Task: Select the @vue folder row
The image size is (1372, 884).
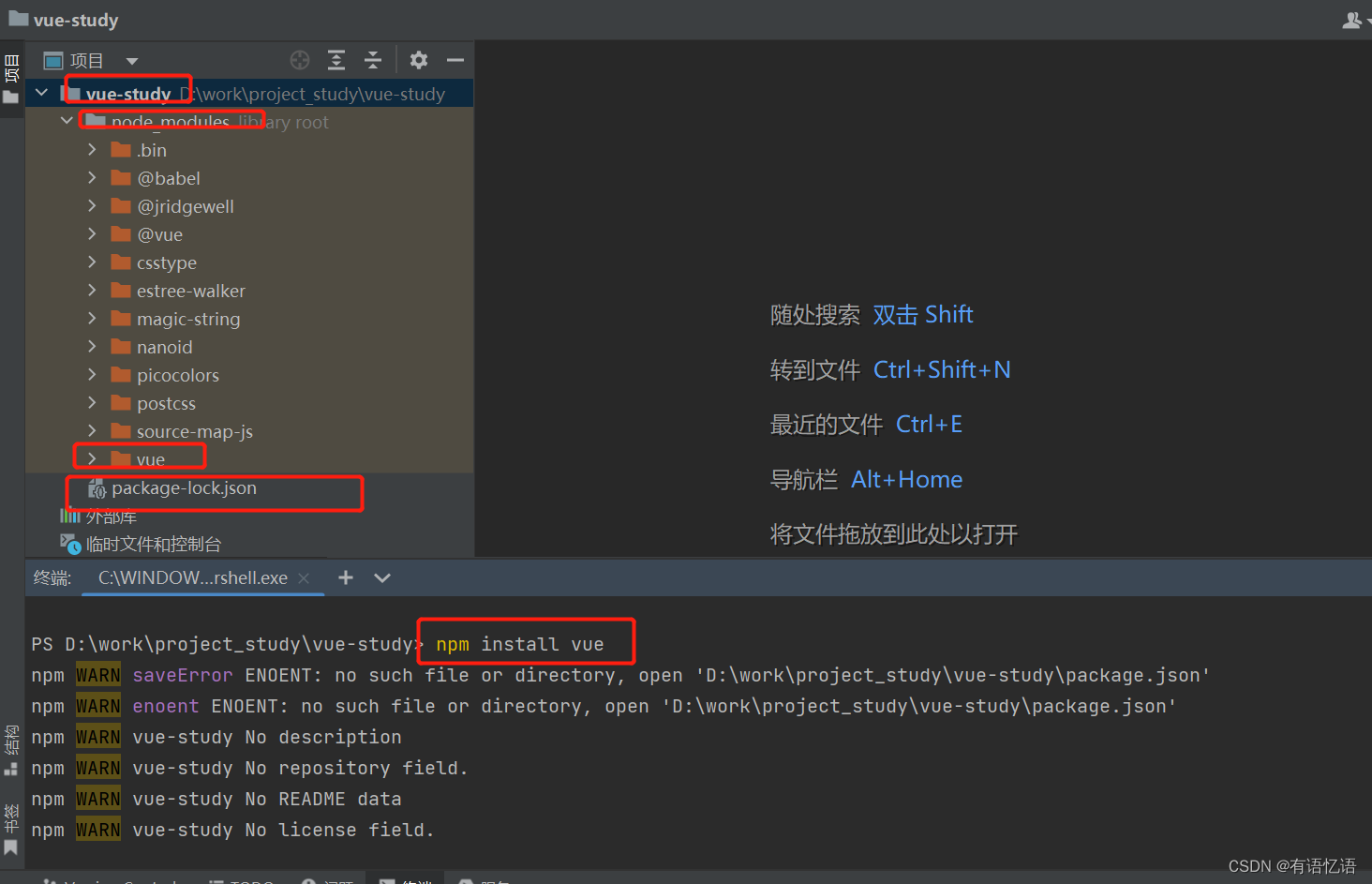Action: (x=249, y=234)
